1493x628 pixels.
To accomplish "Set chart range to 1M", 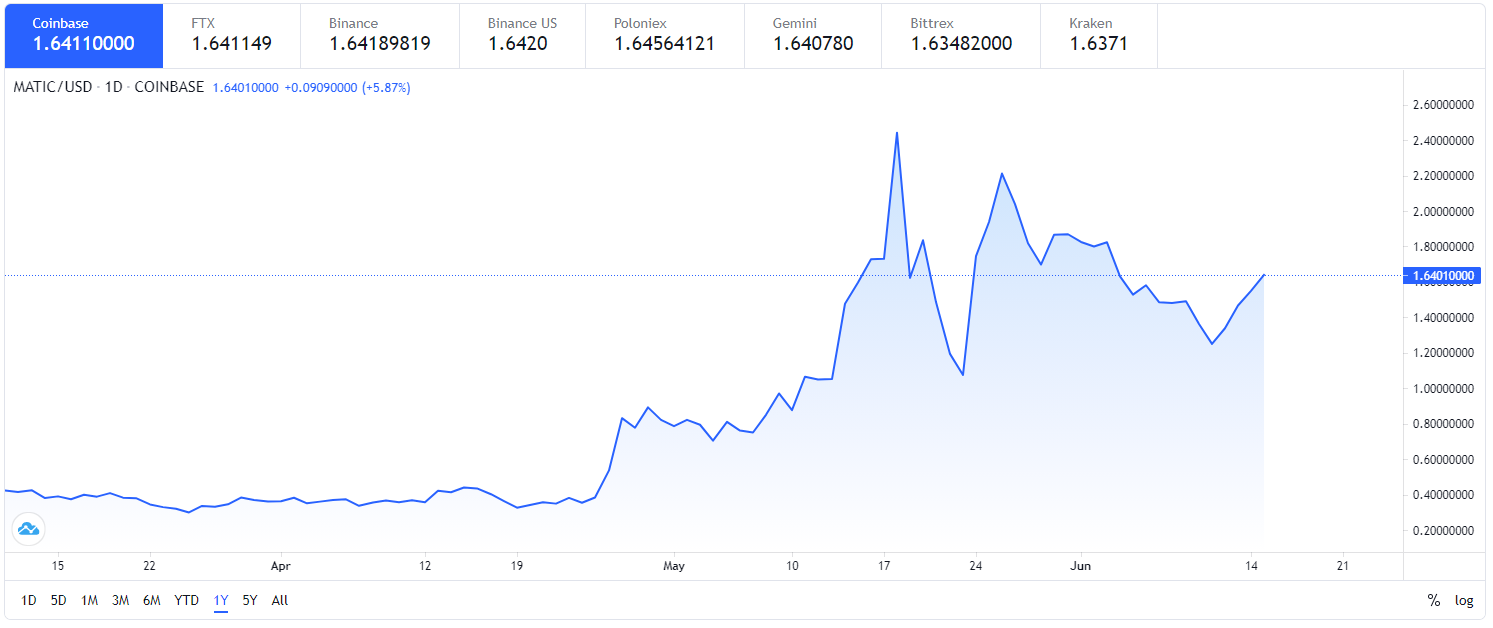I will pos(89,601).
